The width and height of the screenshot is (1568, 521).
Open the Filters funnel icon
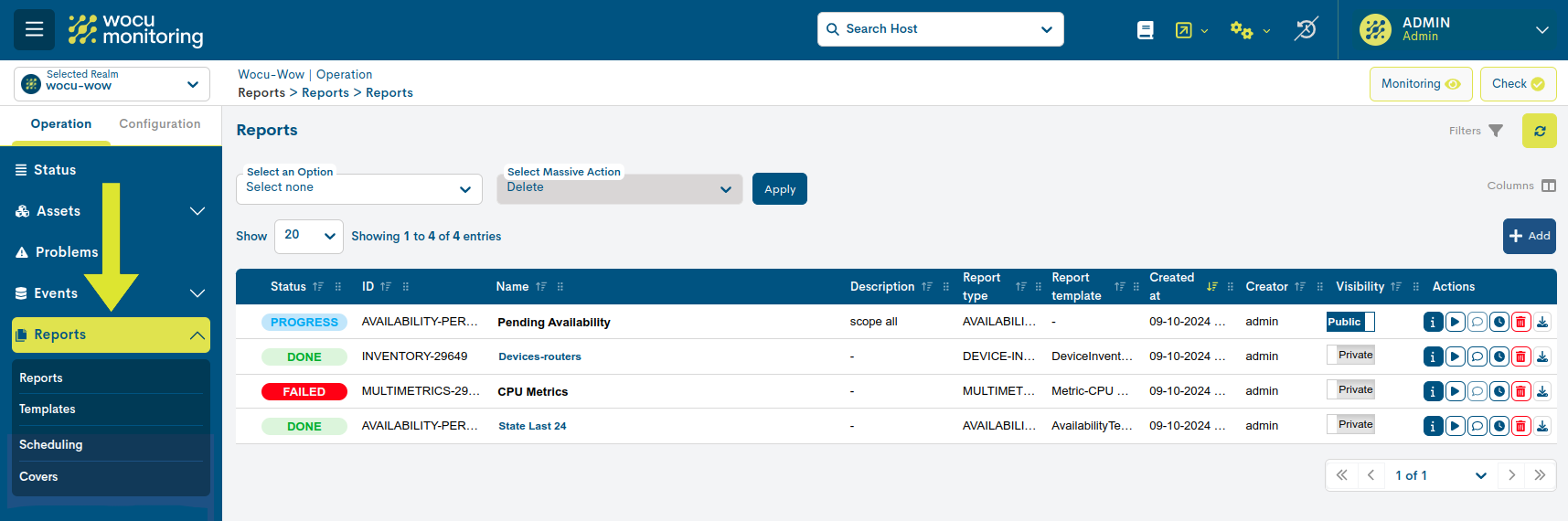(x=1496, y=131)
